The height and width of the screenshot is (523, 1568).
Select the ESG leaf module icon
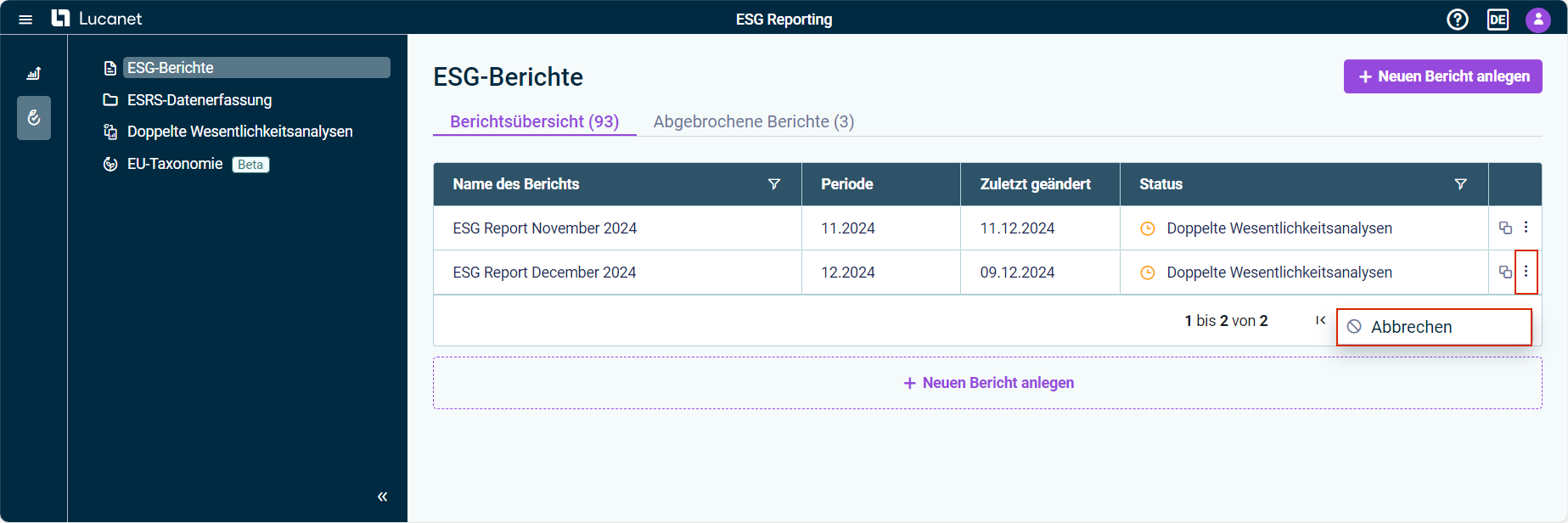(34, 117)
